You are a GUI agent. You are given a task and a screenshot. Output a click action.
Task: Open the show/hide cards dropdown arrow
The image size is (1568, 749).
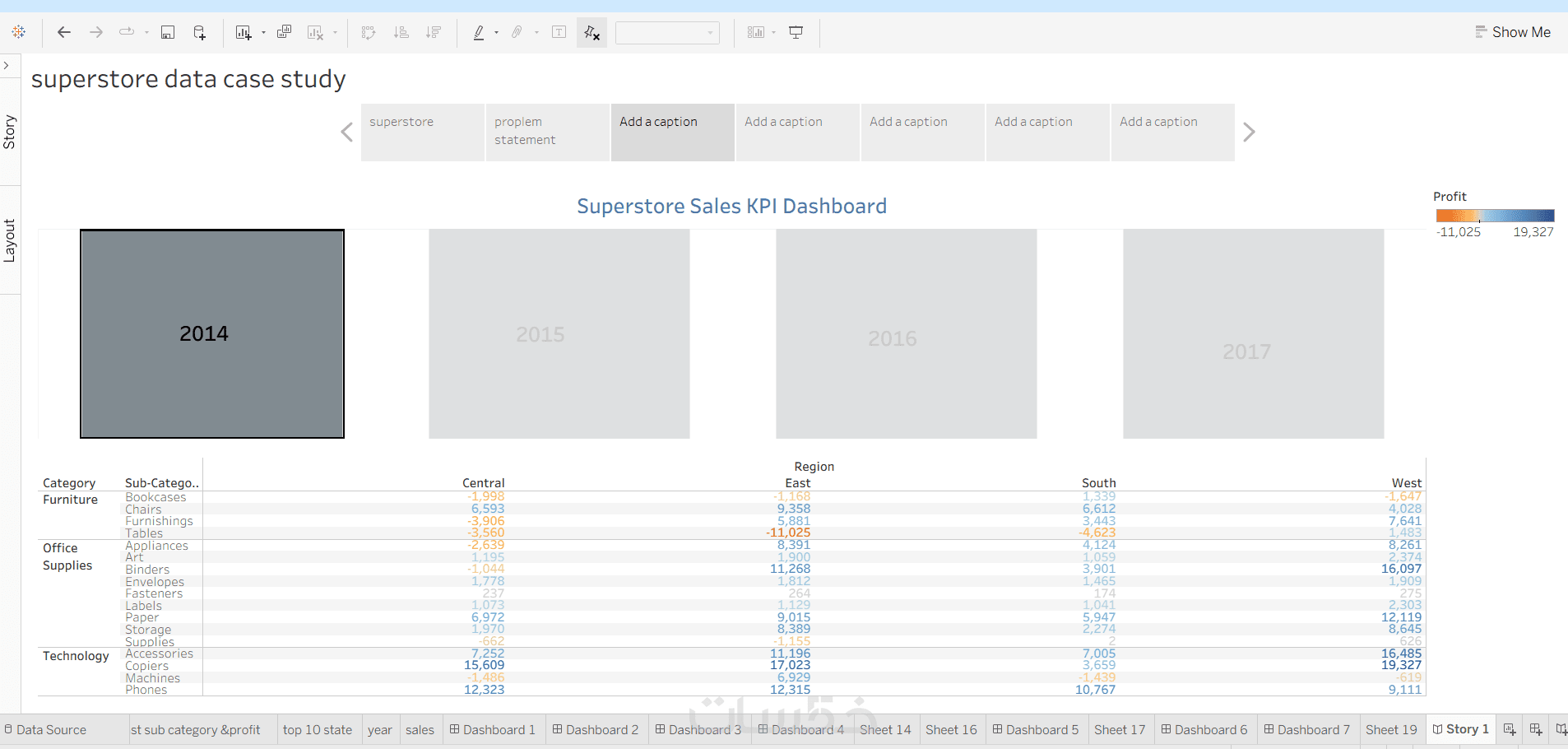tap(774, 33)
